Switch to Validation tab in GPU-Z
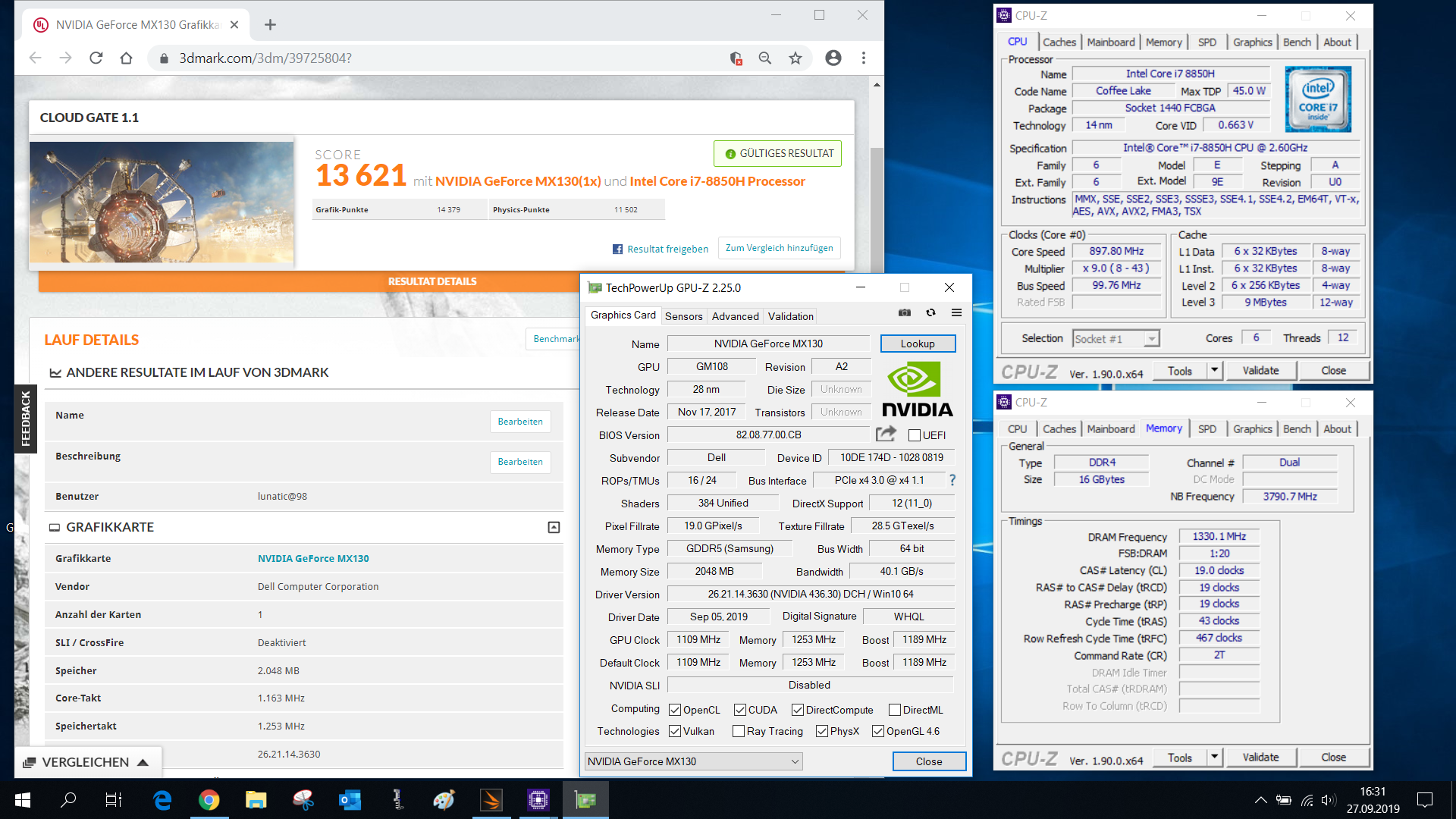This screenshot has height=819, width=1456. 790,316
